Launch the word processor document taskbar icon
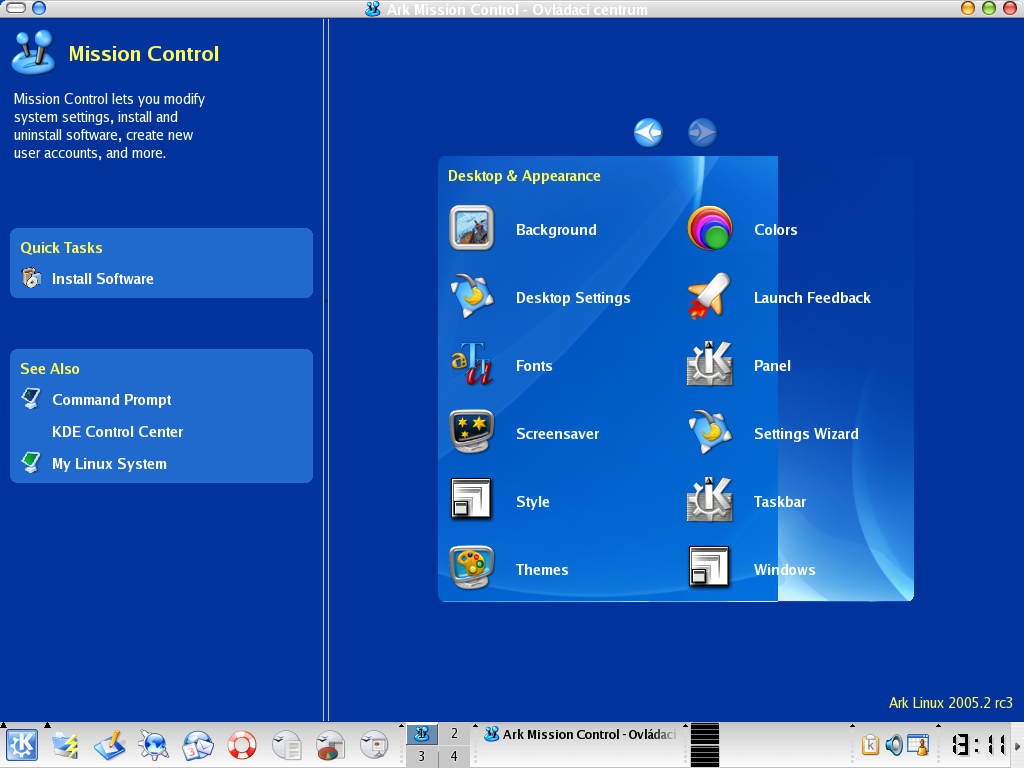1024x768 pixels. (x=286, y=745)
